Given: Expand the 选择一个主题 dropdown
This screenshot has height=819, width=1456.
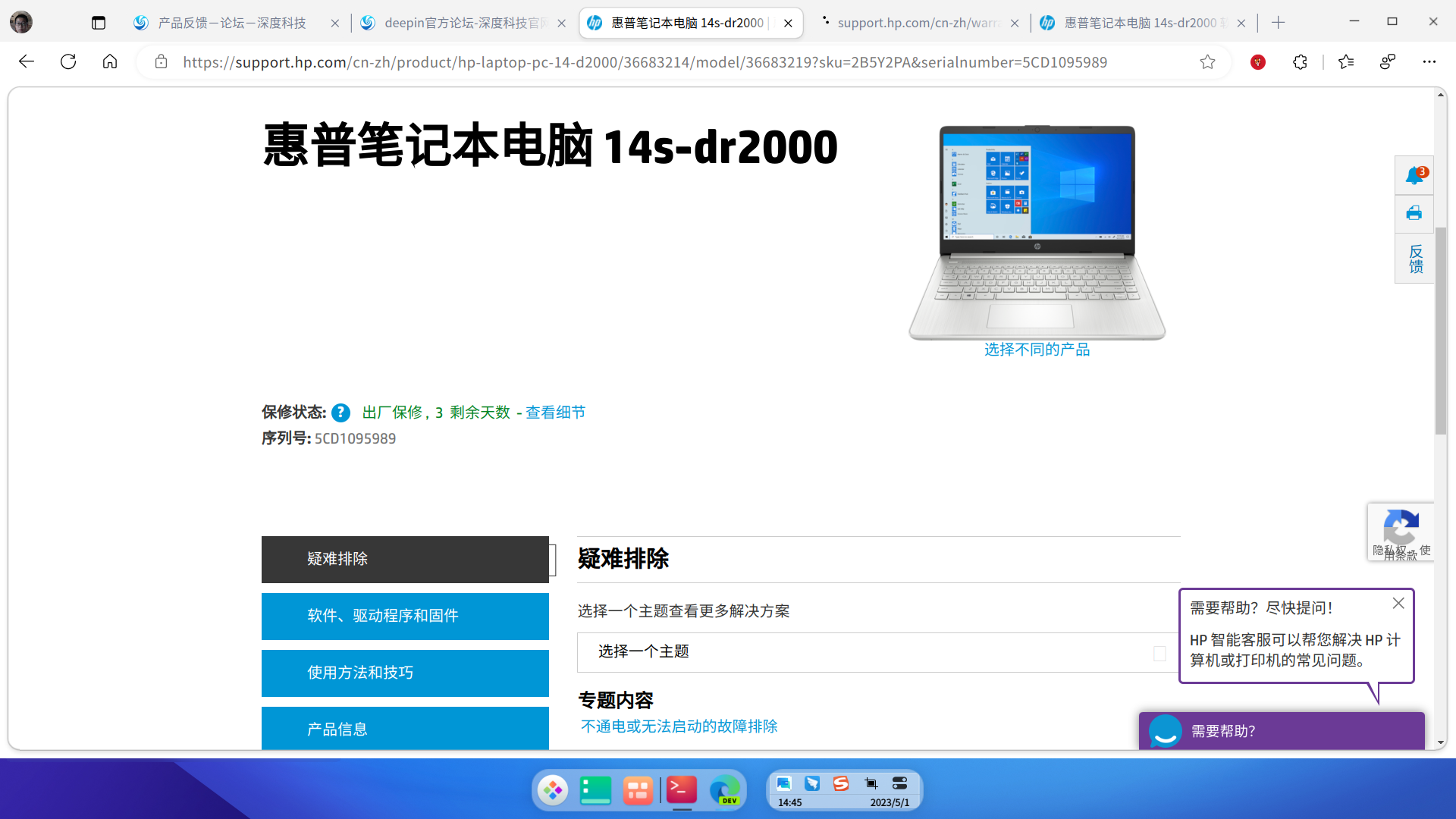Looking at the screenshot, I should click(x=872, y=652).
